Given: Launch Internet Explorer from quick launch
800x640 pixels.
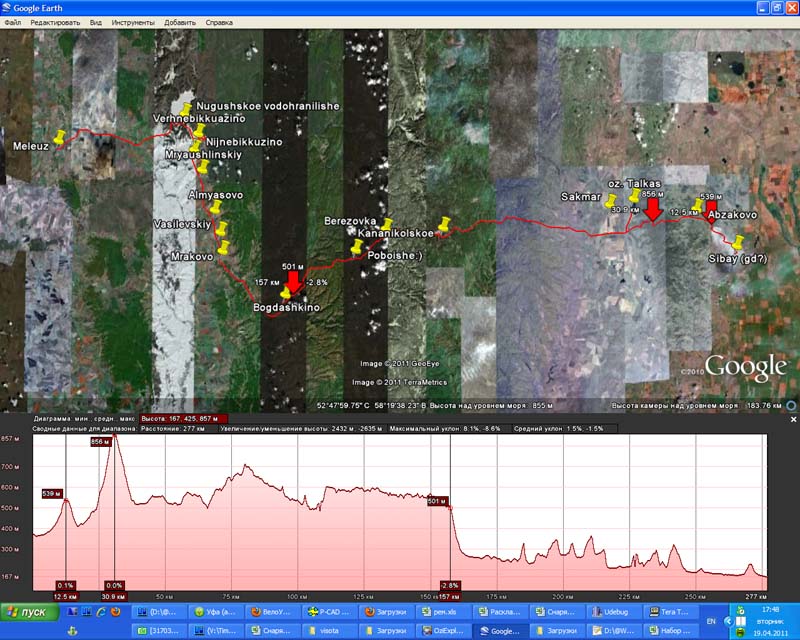Looking at the screenshot, I should click(x=102, y=611).
